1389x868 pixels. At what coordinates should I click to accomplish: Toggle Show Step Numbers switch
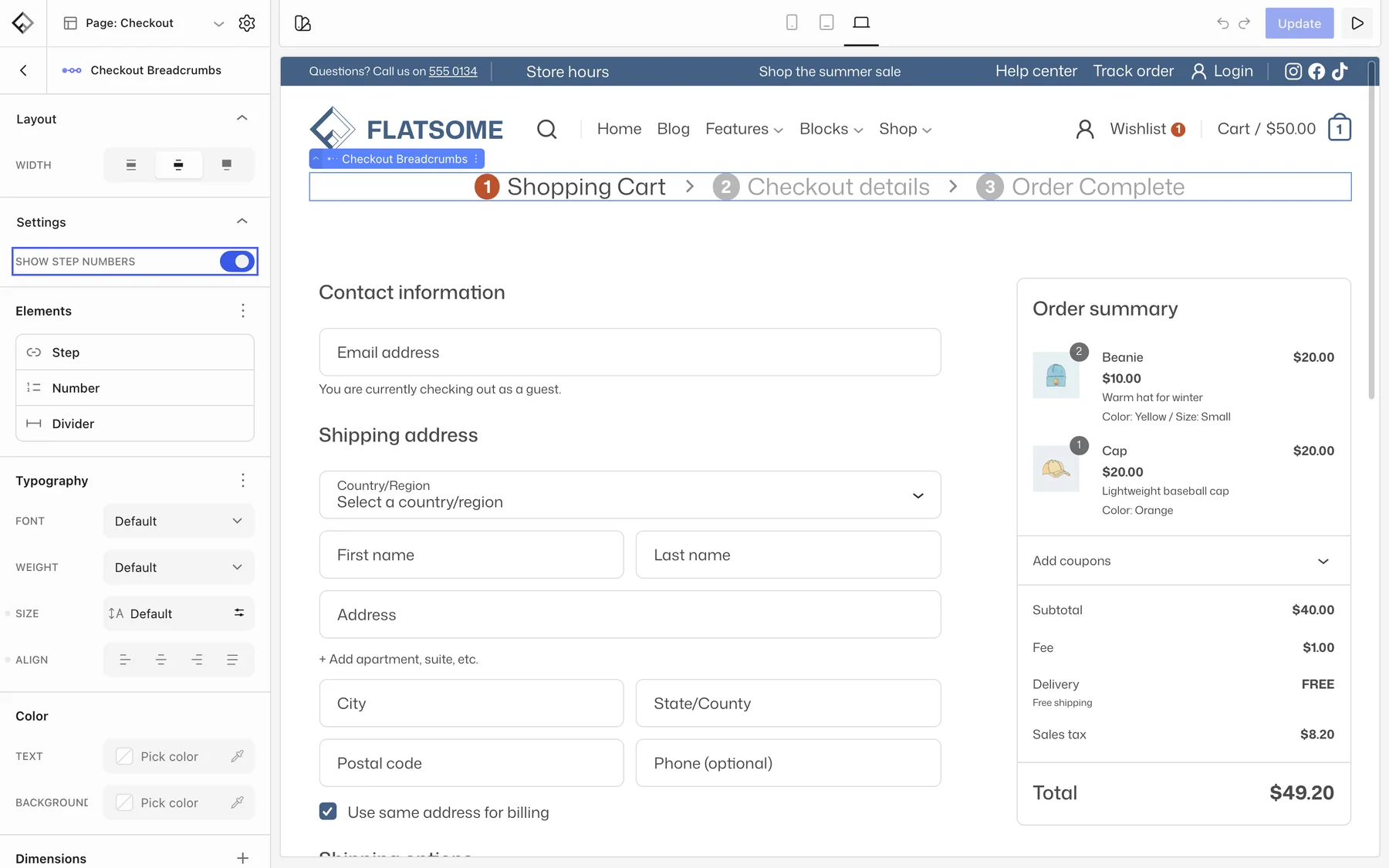pyautogui.click(x=237, y=262)
